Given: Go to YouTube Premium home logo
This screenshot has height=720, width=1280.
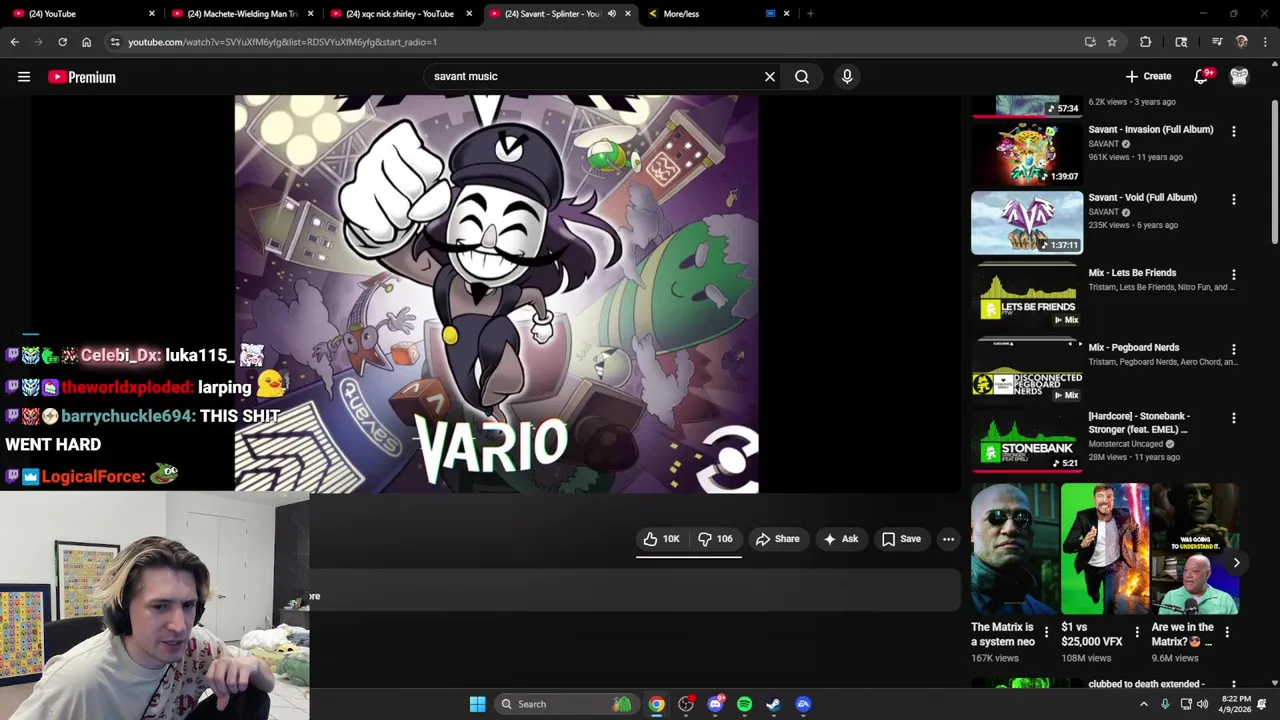Looking at the screenshot, I should point(82,77).
